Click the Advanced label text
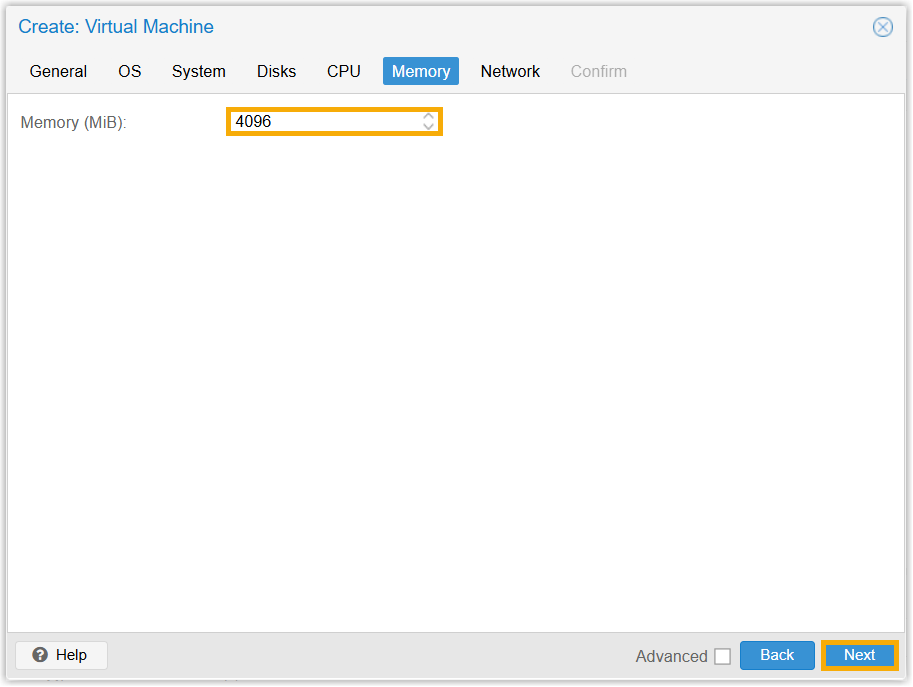 coord(671,657)
